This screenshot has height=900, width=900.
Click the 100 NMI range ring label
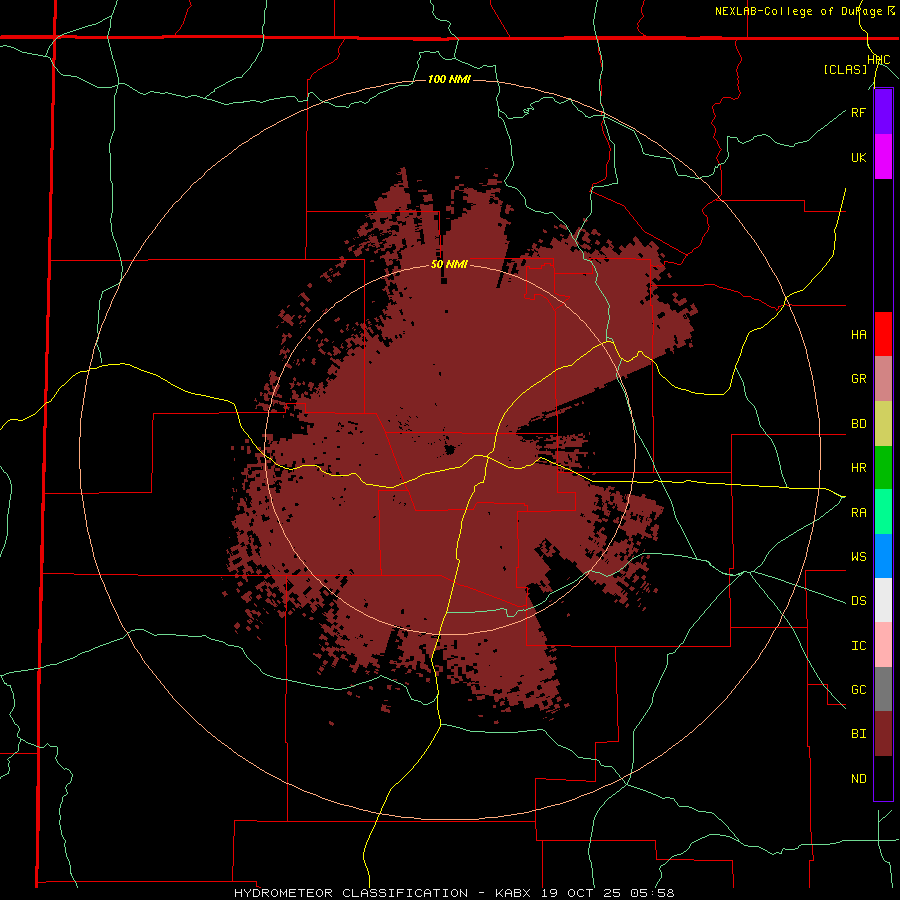click(449, 79)
